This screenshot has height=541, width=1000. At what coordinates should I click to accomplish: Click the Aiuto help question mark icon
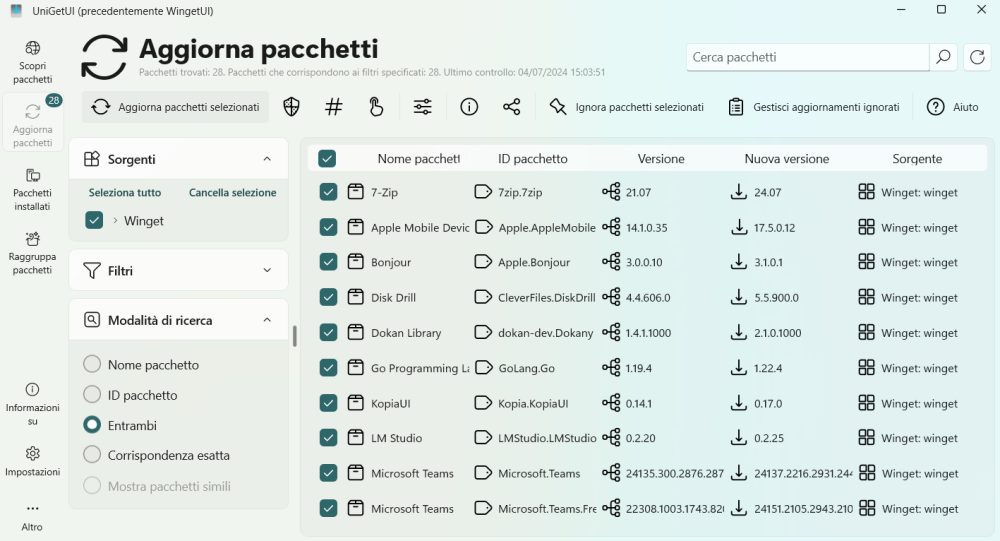[935, 107]
